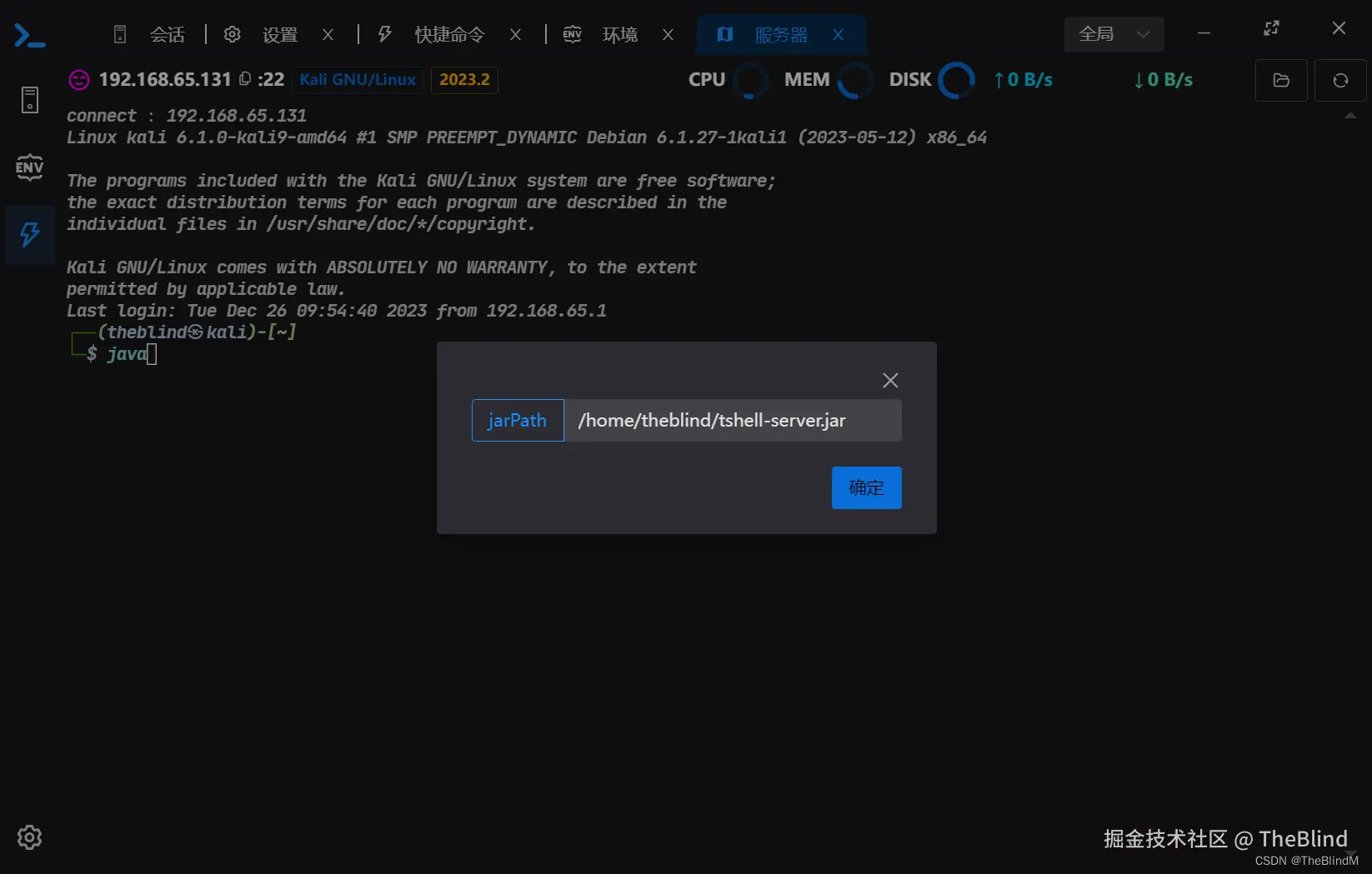Click the java command at the prompt
The width and height of the screenshot is (1372, 874).
127,354
